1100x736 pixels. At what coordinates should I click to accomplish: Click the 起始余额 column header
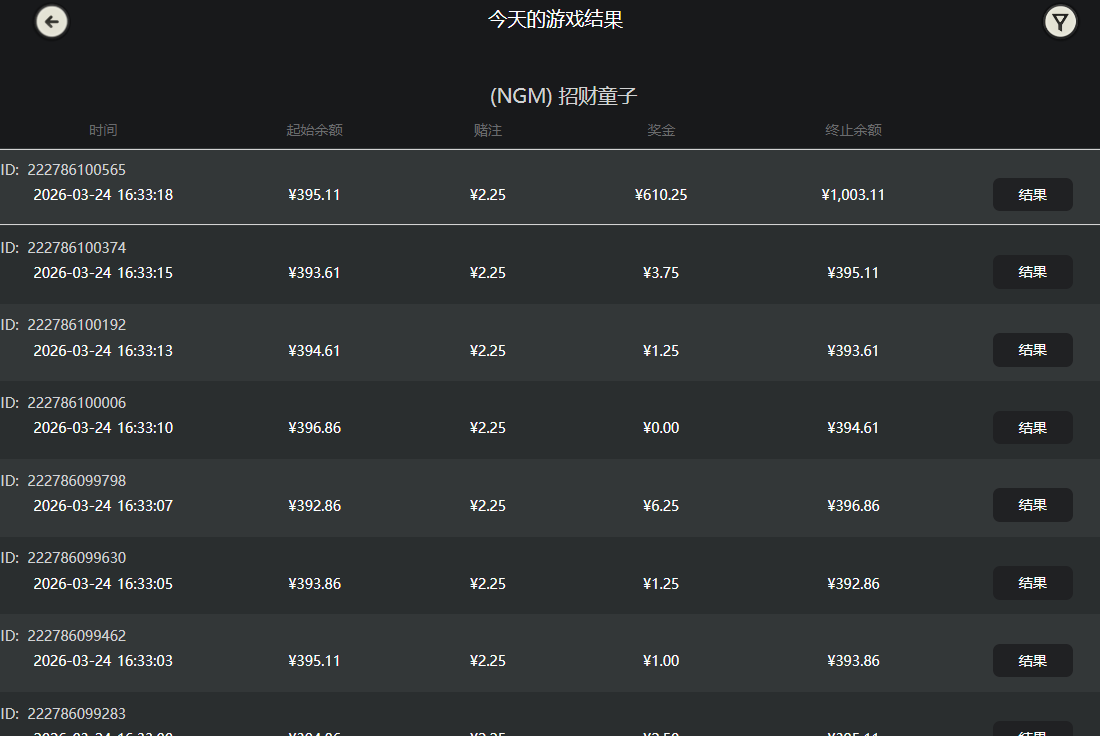[314, 130]
